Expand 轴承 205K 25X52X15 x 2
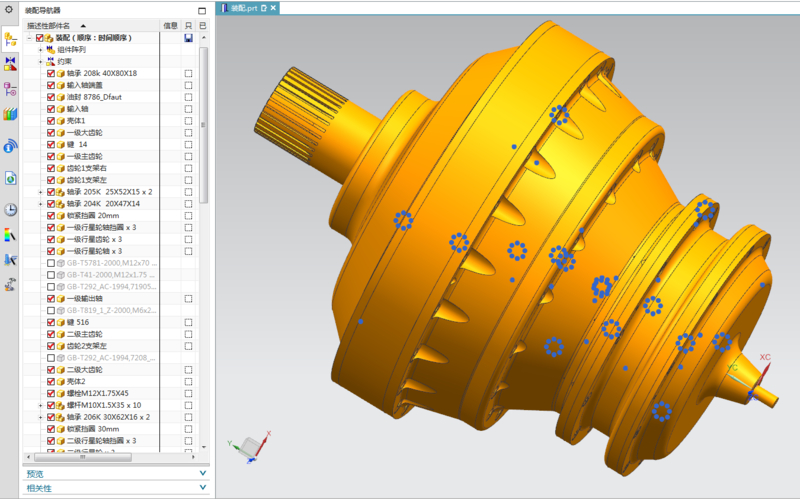The image size is (800, 499). pyautogui.click(x=41, y=192)
